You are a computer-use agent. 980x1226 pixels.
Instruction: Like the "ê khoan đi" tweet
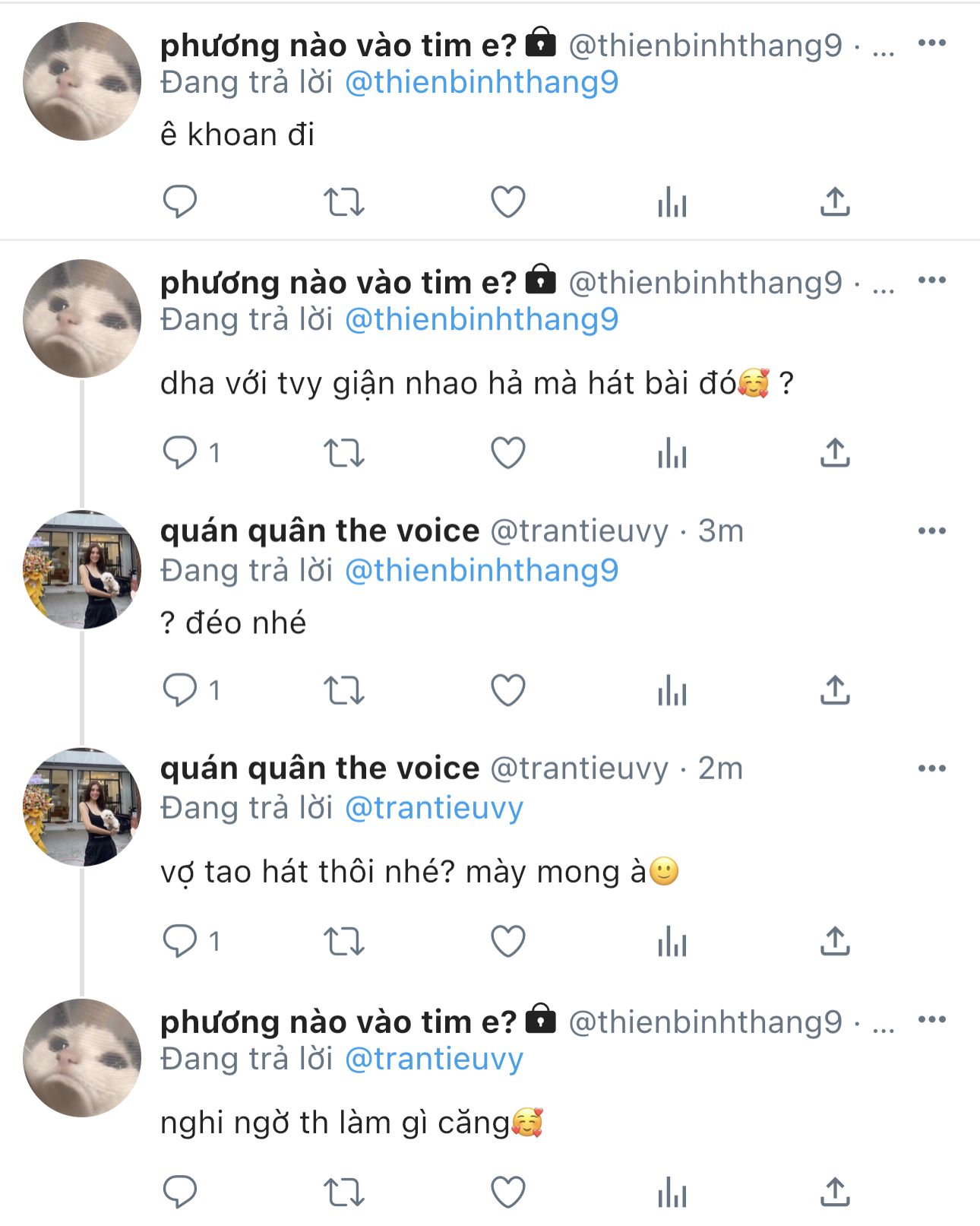point(507,202)
